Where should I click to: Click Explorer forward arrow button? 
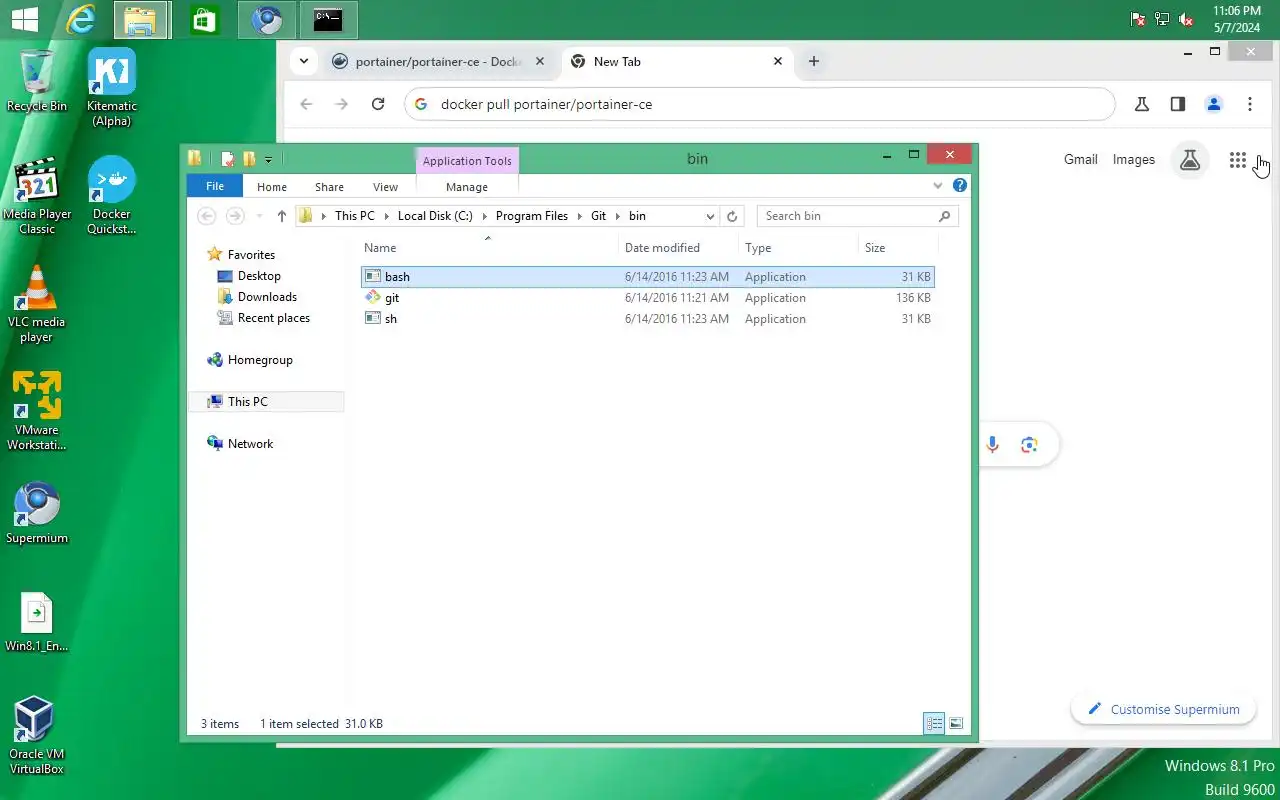(235, 216)
